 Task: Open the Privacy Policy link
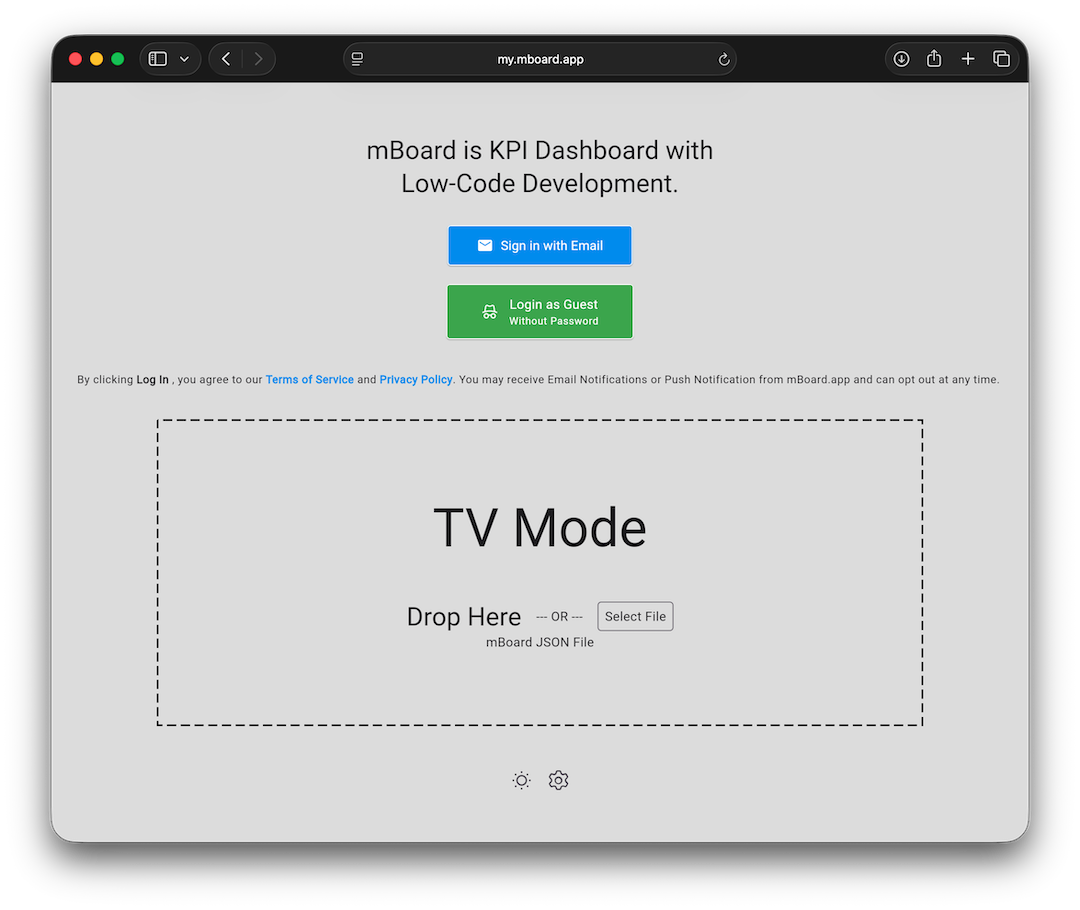tap(415, 379)
